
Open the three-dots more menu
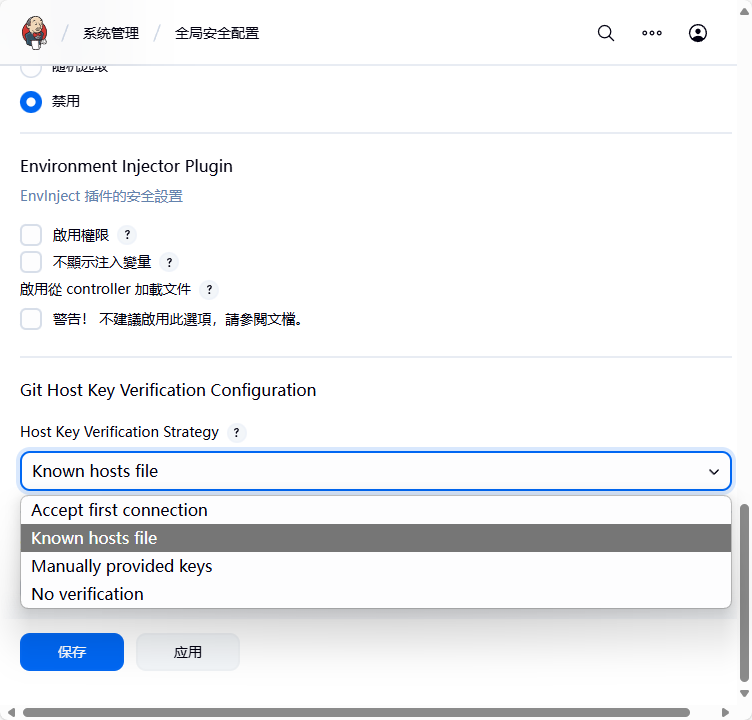coord(652,33)
